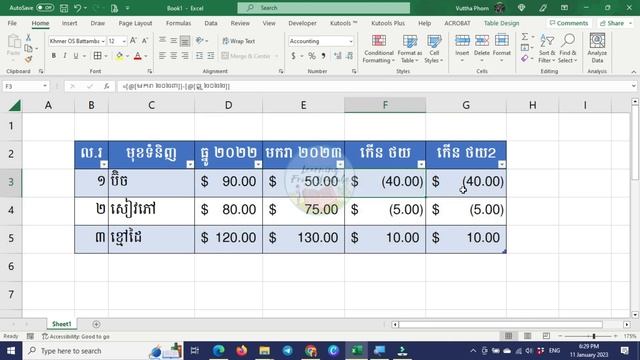
Task: Open Conditional Formatting
Action: 379,49
